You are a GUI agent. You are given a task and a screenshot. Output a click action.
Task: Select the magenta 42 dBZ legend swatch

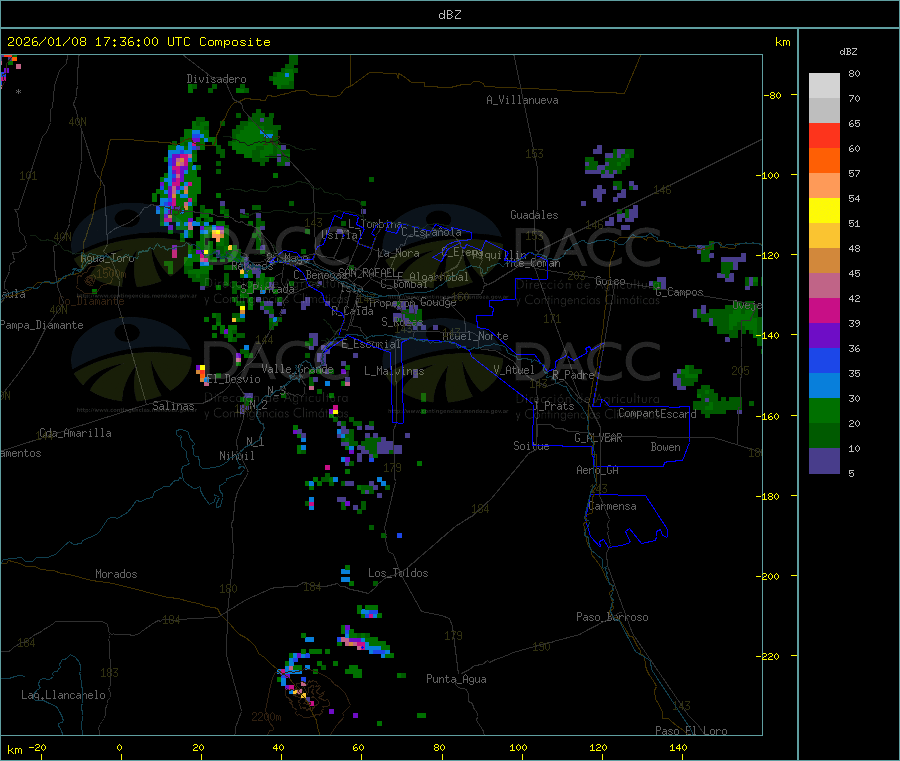[824, 310]
